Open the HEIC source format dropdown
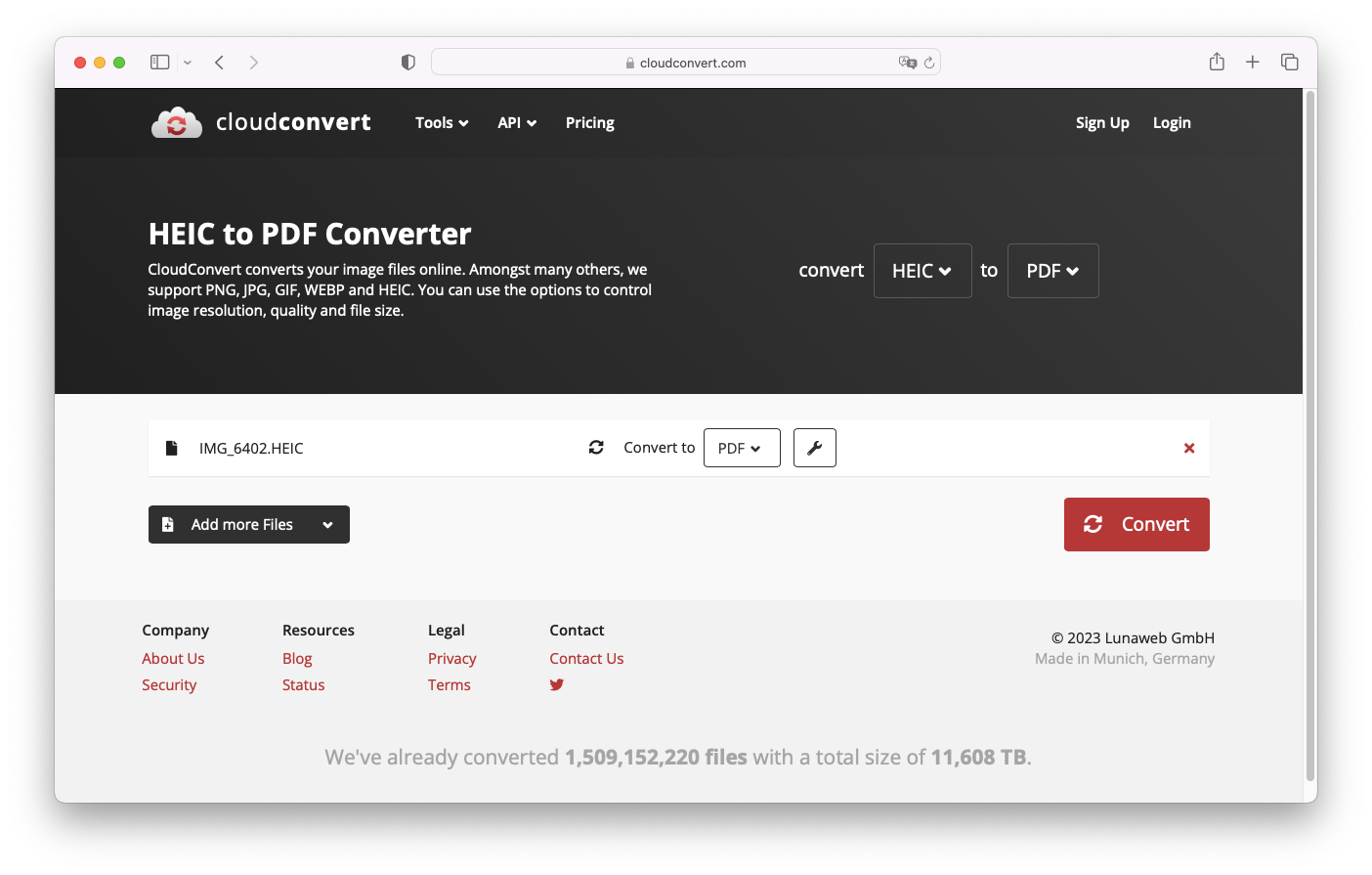Image resolution: width=1372 pixels, height=875 pixels. click(x=922, y=270)
